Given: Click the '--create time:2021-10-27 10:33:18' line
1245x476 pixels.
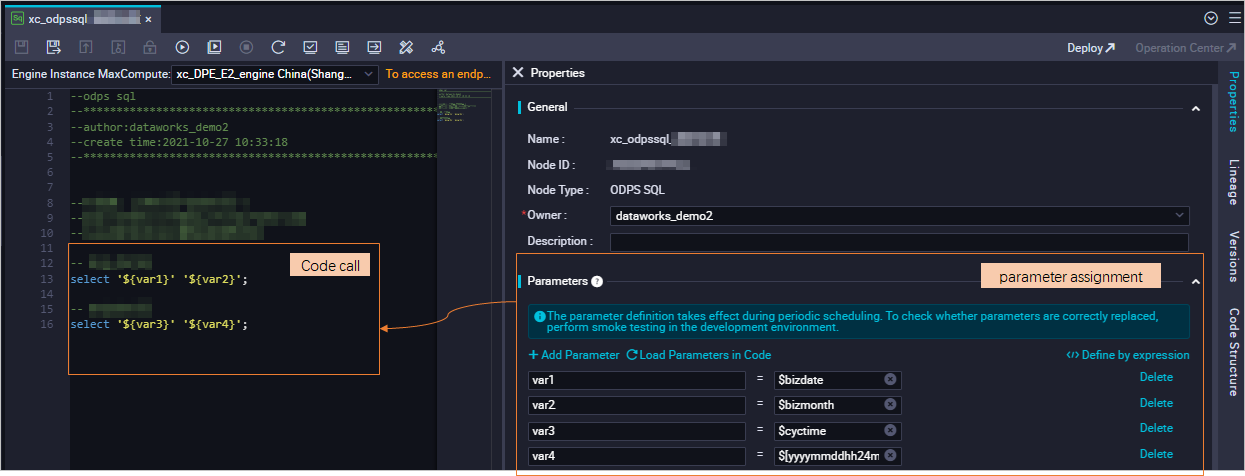Looking at the screenshot, I should click(x=179, y=142).
